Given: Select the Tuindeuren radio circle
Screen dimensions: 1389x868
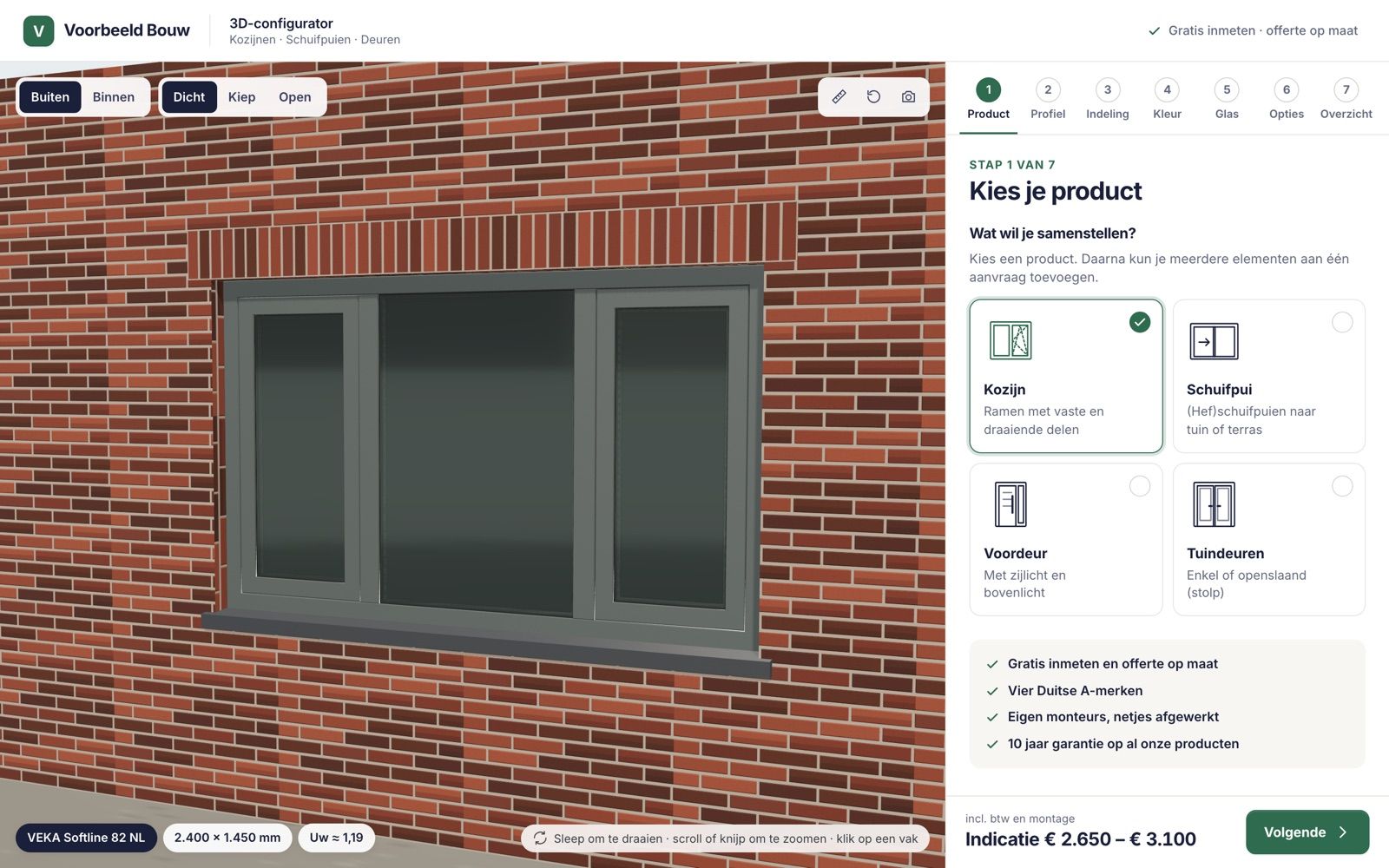Looking at the screenshot, I should (1342, 486).
